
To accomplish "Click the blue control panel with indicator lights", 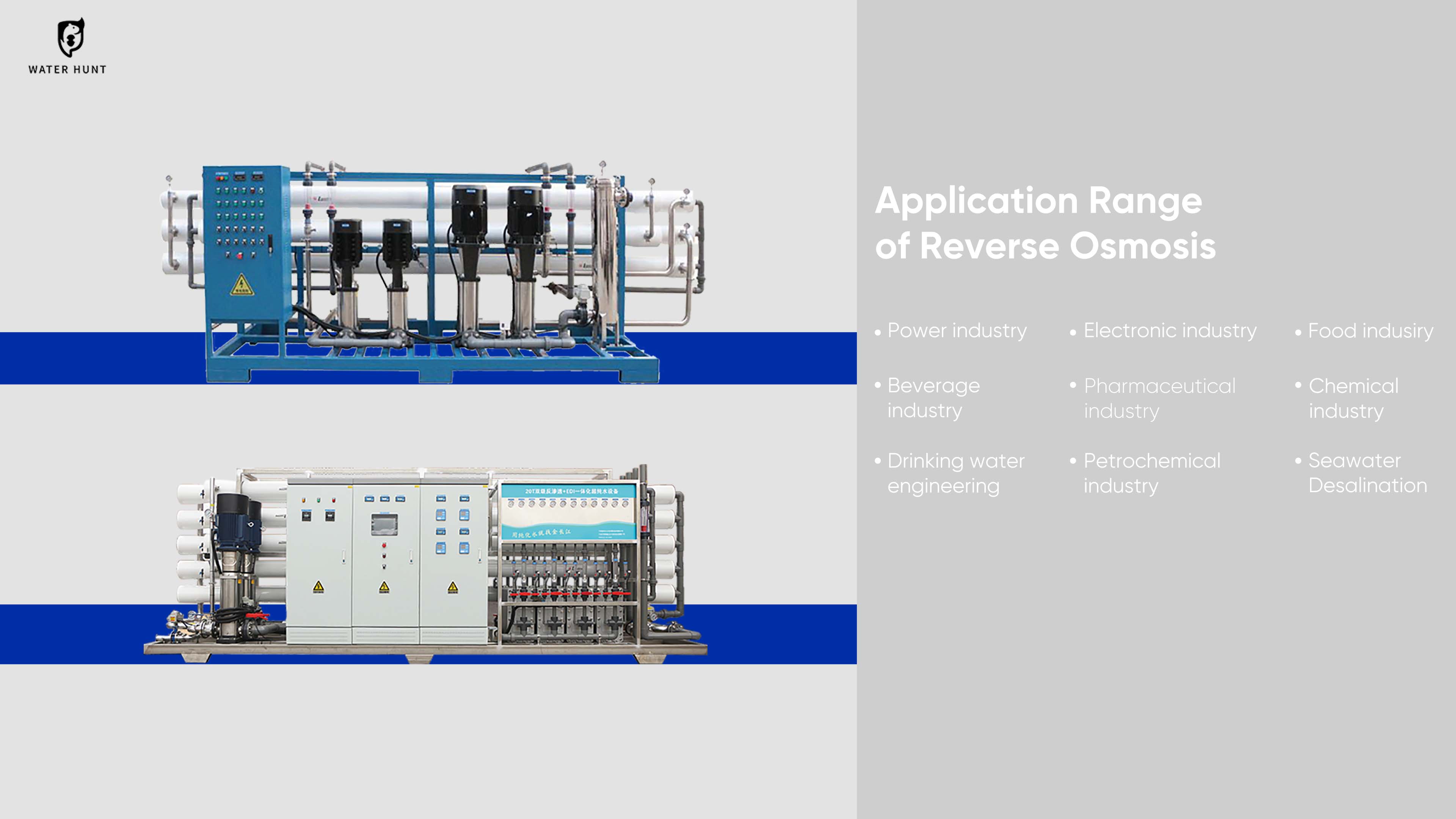I will click(x=242, y=218).
